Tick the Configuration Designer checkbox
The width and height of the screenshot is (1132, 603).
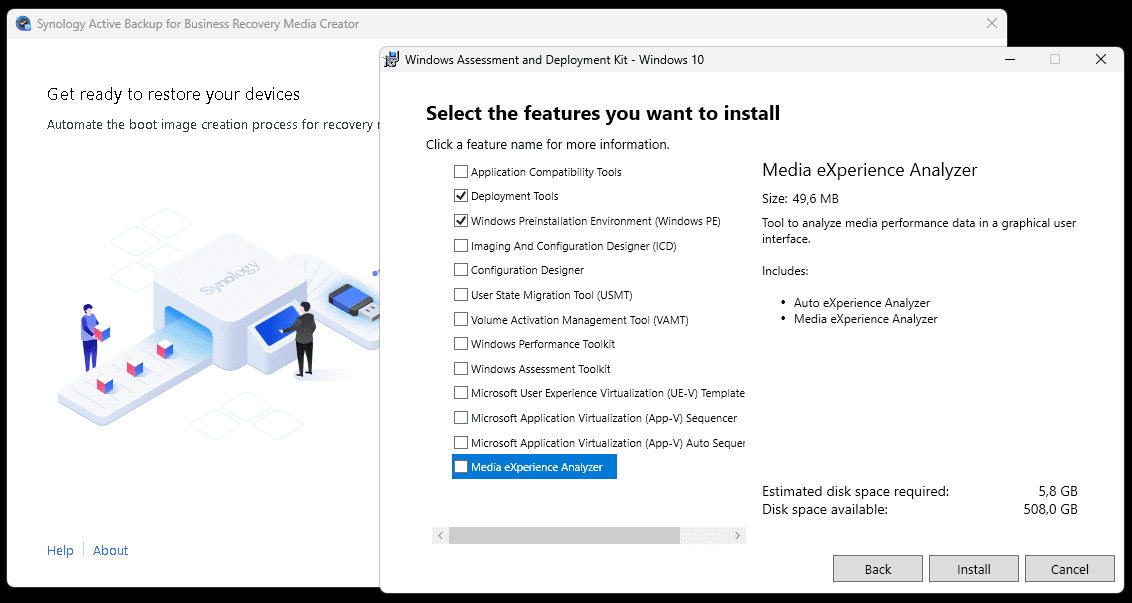click(x=461, y=269)
